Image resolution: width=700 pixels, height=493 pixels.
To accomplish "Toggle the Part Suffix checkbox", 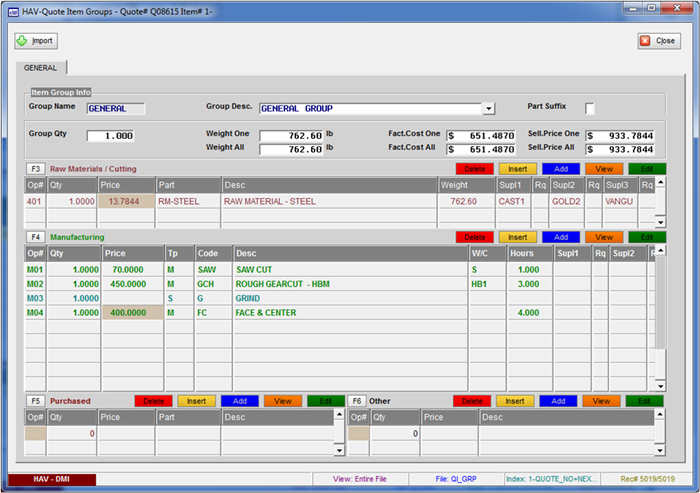I will pyautogui.click(x=590, y=108).
